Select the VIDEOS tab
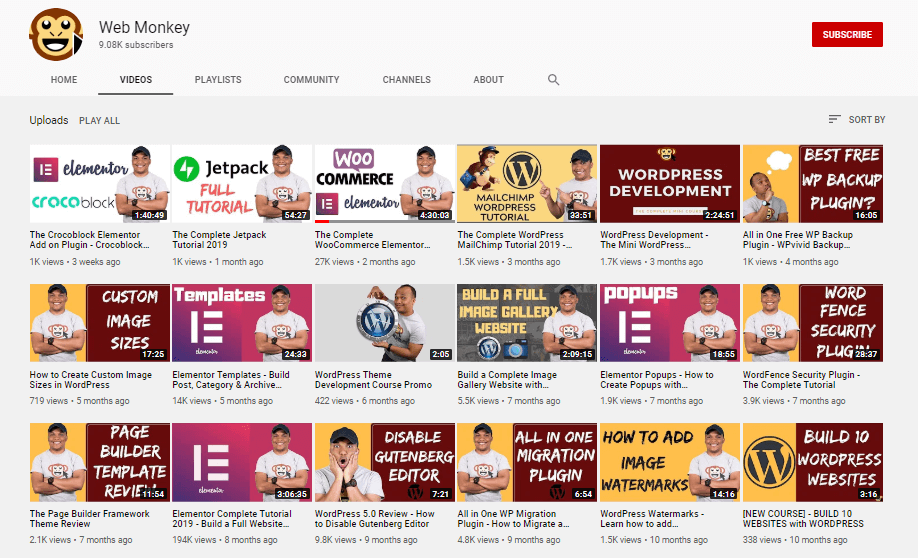918x558 pixels. (x=136, y=80)
